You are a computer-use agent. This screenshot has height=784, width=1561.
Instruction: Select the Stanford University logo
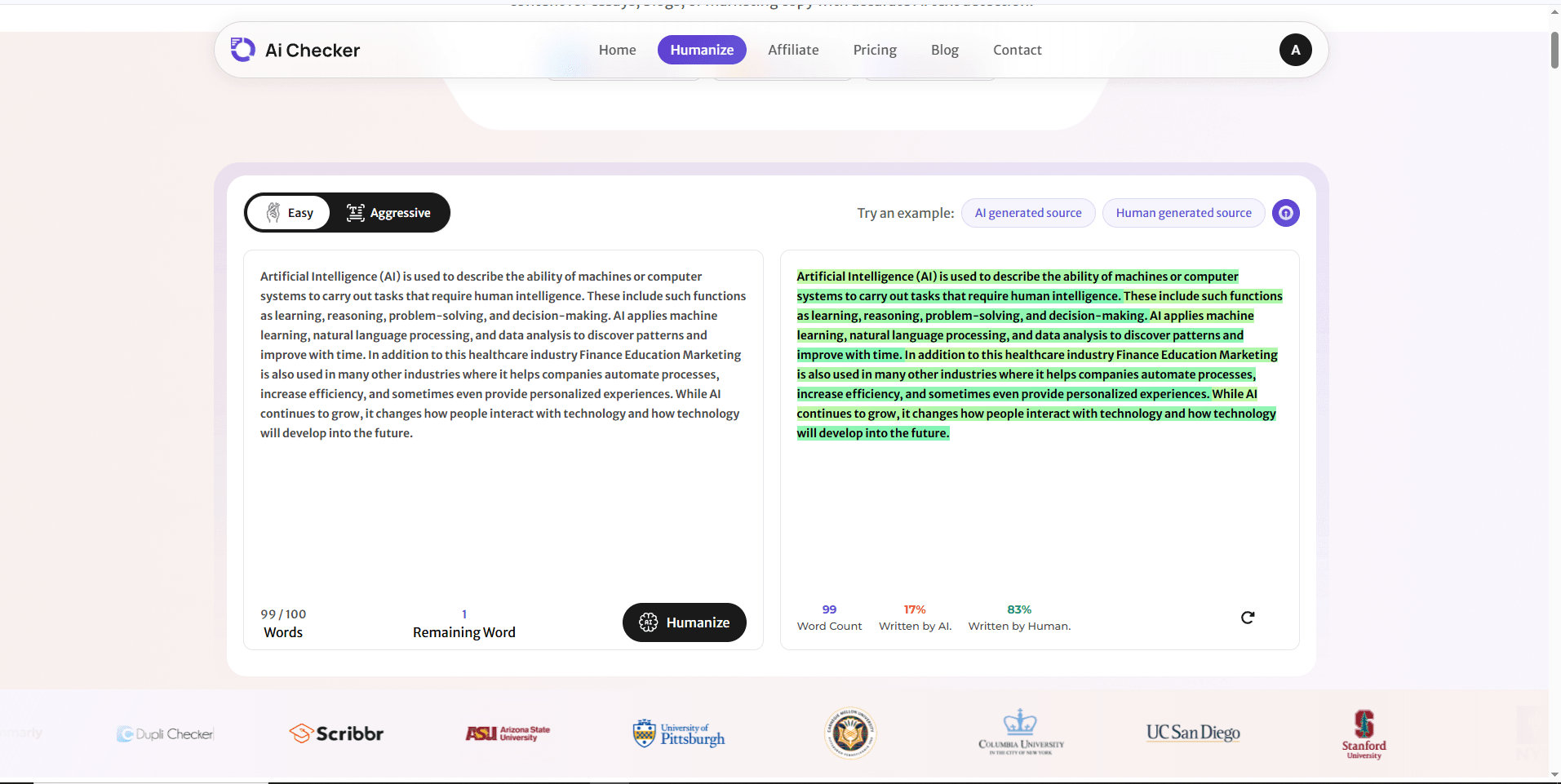click(x=1363, y=733)
